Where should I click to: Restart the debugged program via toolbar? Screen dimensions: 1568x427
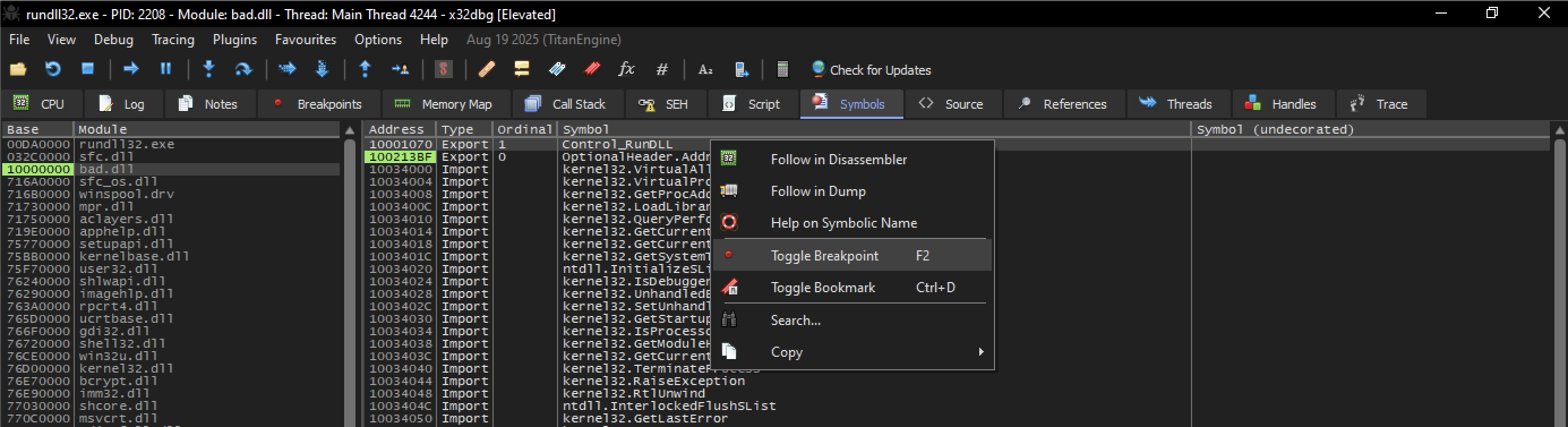[53, 70]
